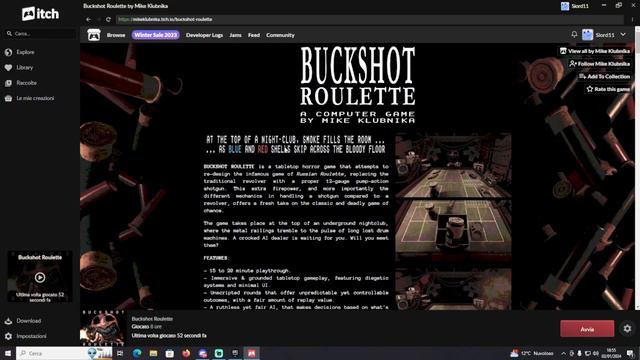Open the Jams tab
Viewport: 640px width, 360px height.
(x=235, y=35)
